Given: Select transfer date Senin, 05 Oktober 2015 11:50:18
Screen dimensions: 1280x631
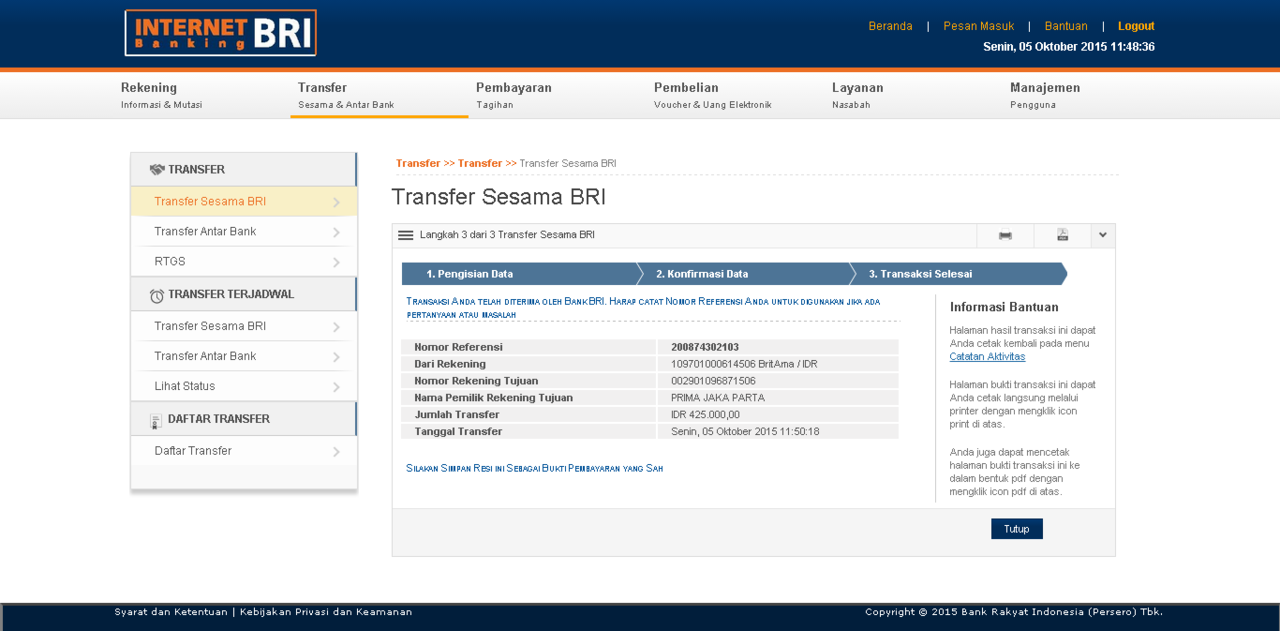Looking at the screenshot, I should click(x=745, y=432).
